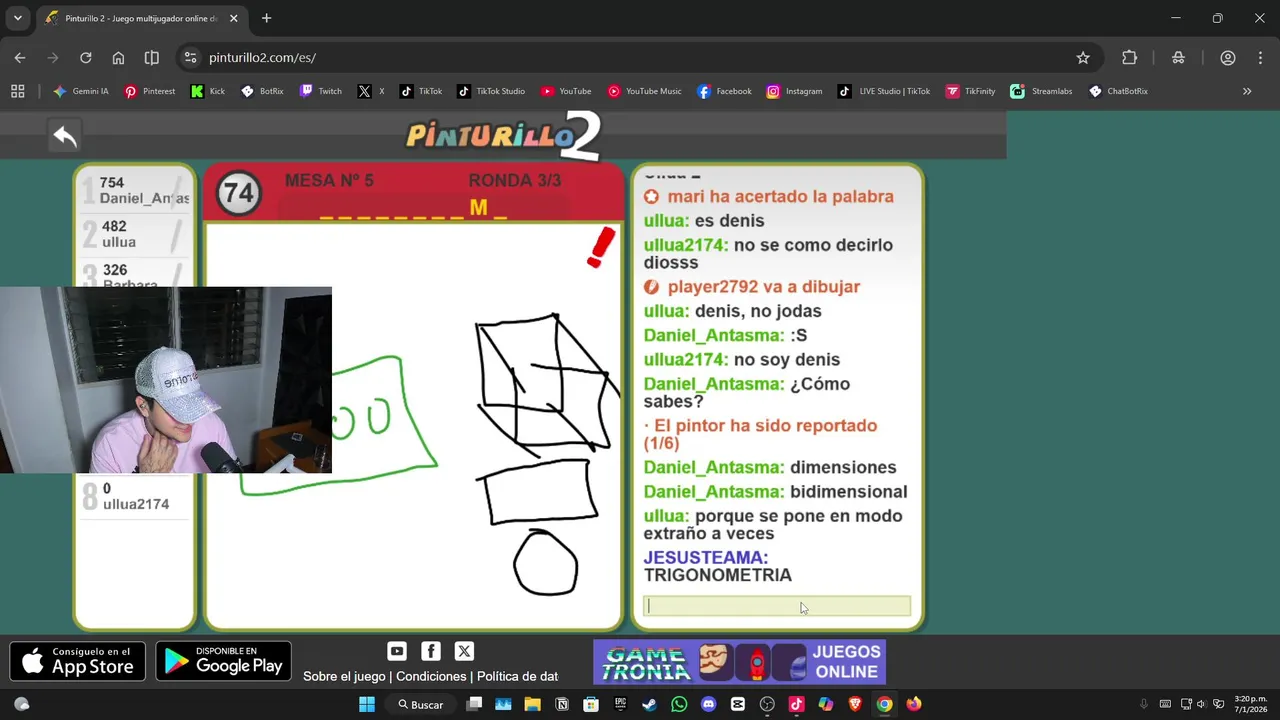1280x720 pixels.
Task: Open the Chrome three-dot menu
Action: pos(1260,58)
